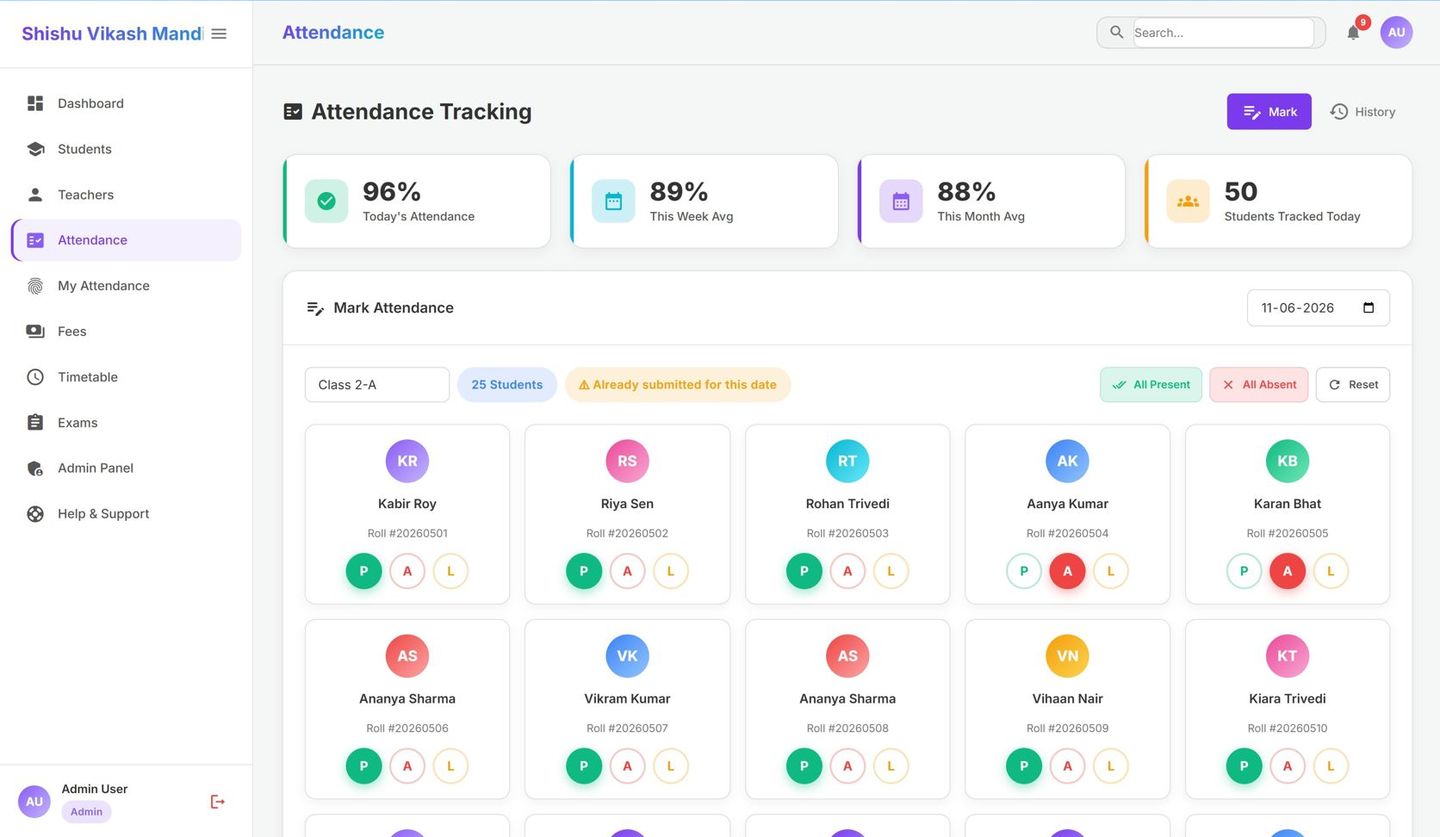
Task: Click the logout icon beside Admin User
Action: point(217,801)
